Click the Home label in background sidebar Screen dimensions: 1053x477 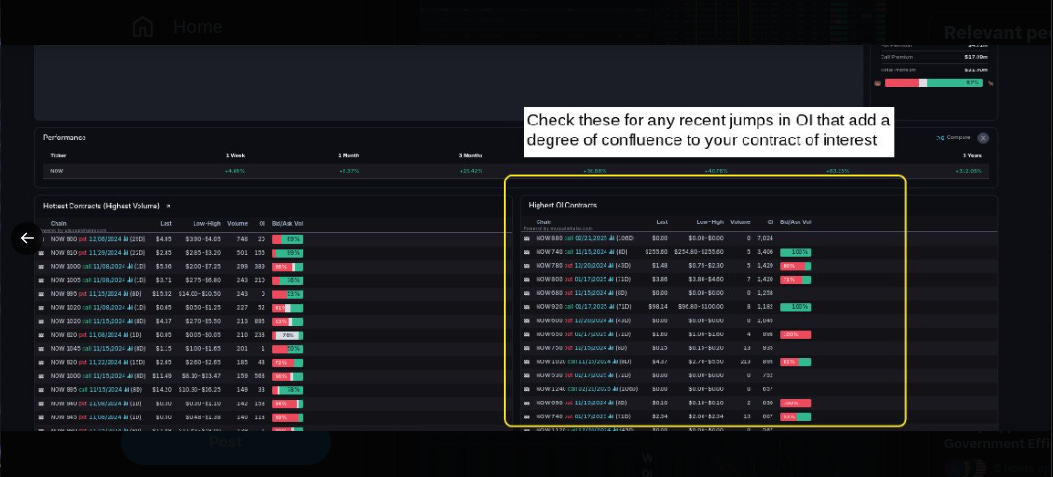[x=197, y=27]
